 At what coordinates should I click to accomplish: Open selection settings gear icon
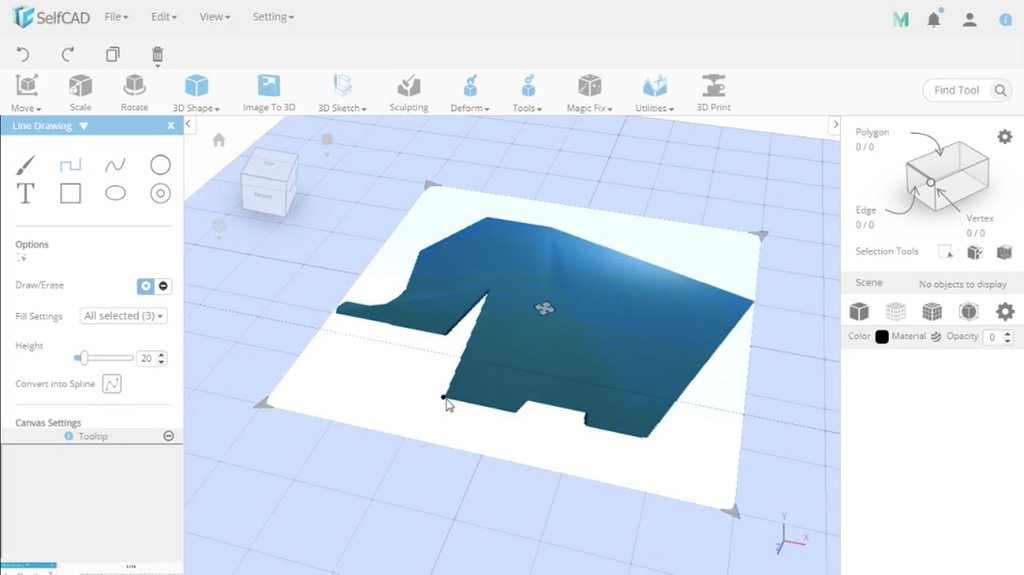pos(1004,137)
